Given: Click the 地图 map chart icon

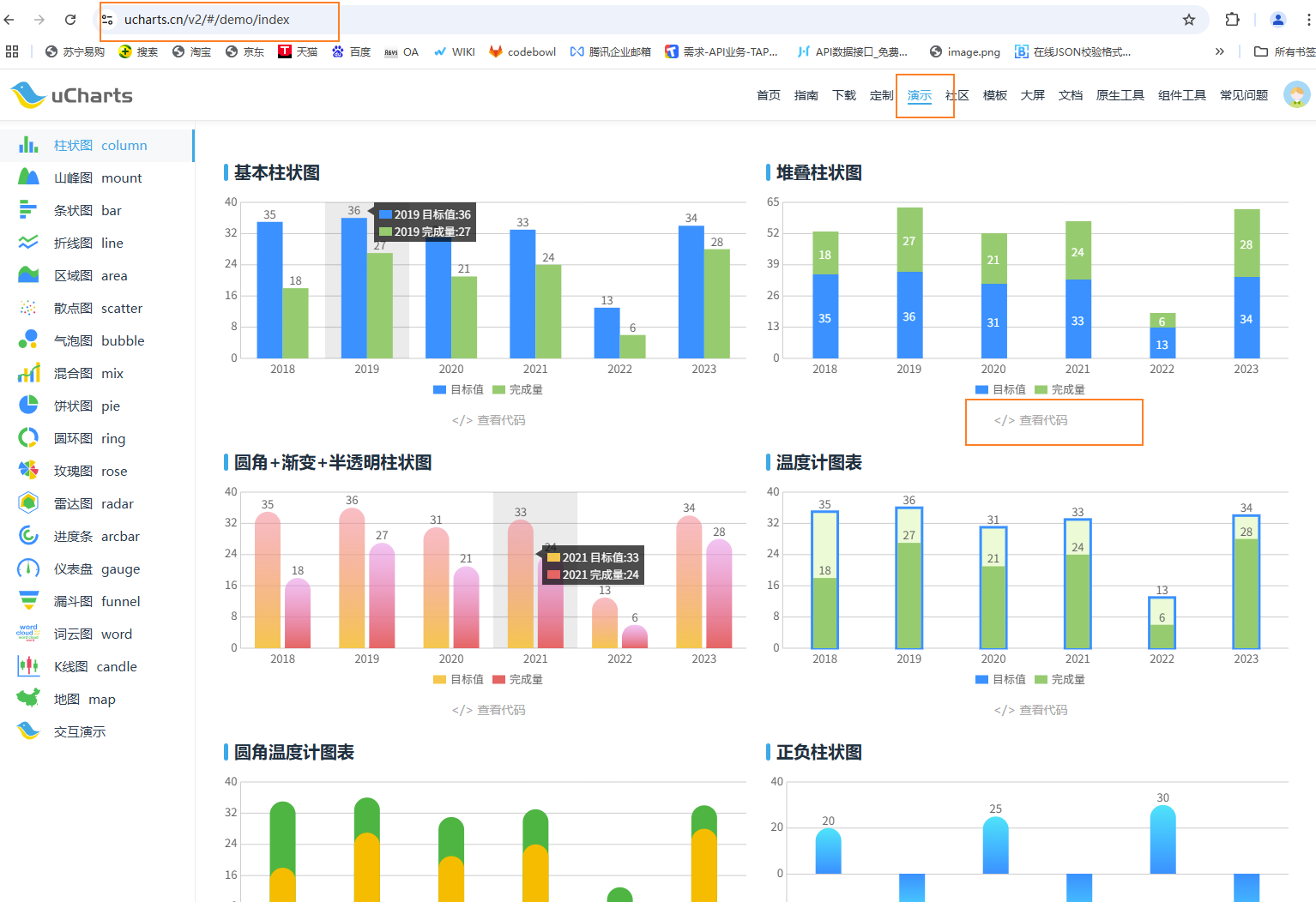Looking at the screenshot, I should coord(28,698).
